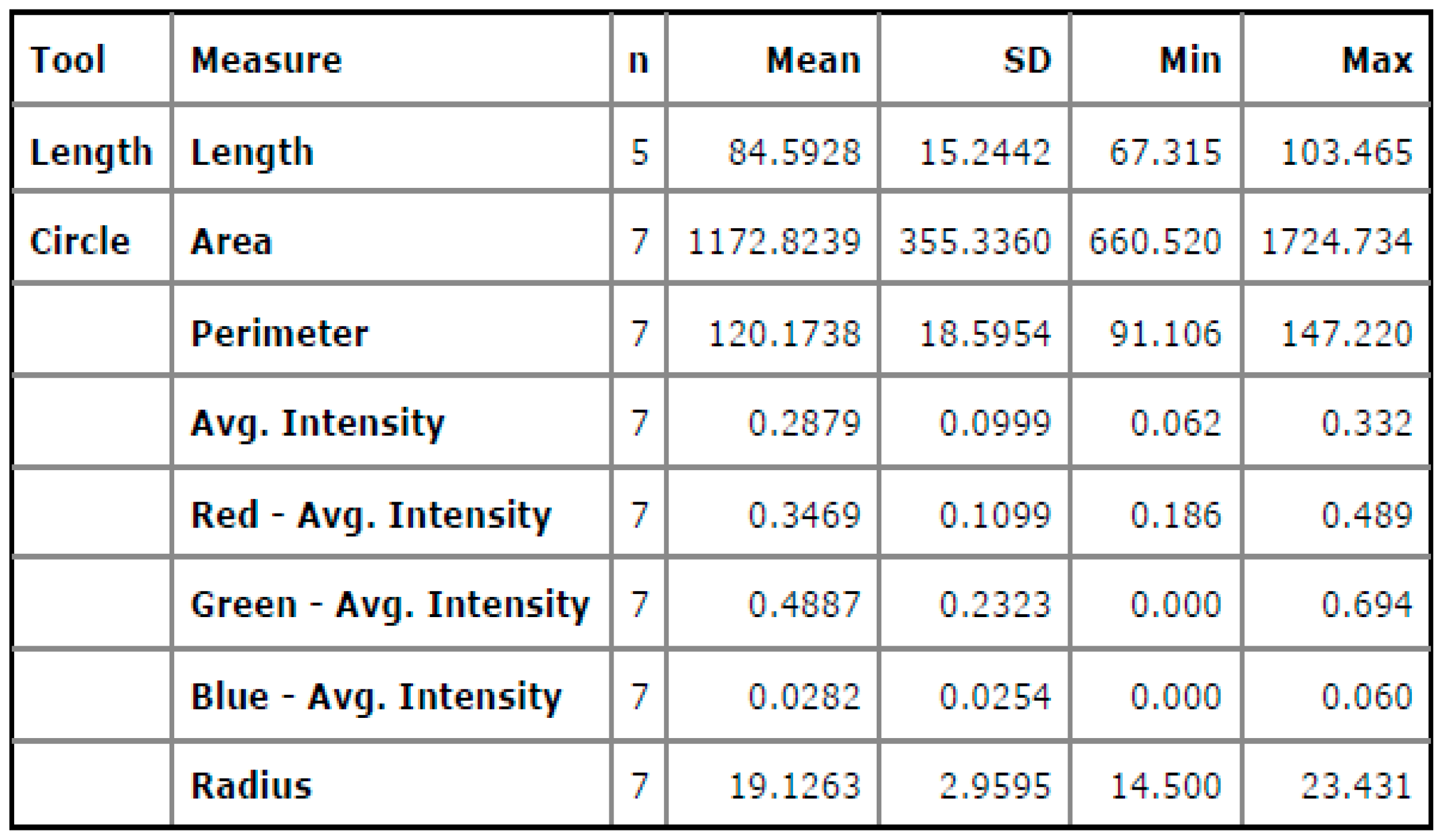Image resolution: width=1441 pixels, height=840 pixels.
Task: Select the Area mean value 1172.8239
Action: [774, 241]
